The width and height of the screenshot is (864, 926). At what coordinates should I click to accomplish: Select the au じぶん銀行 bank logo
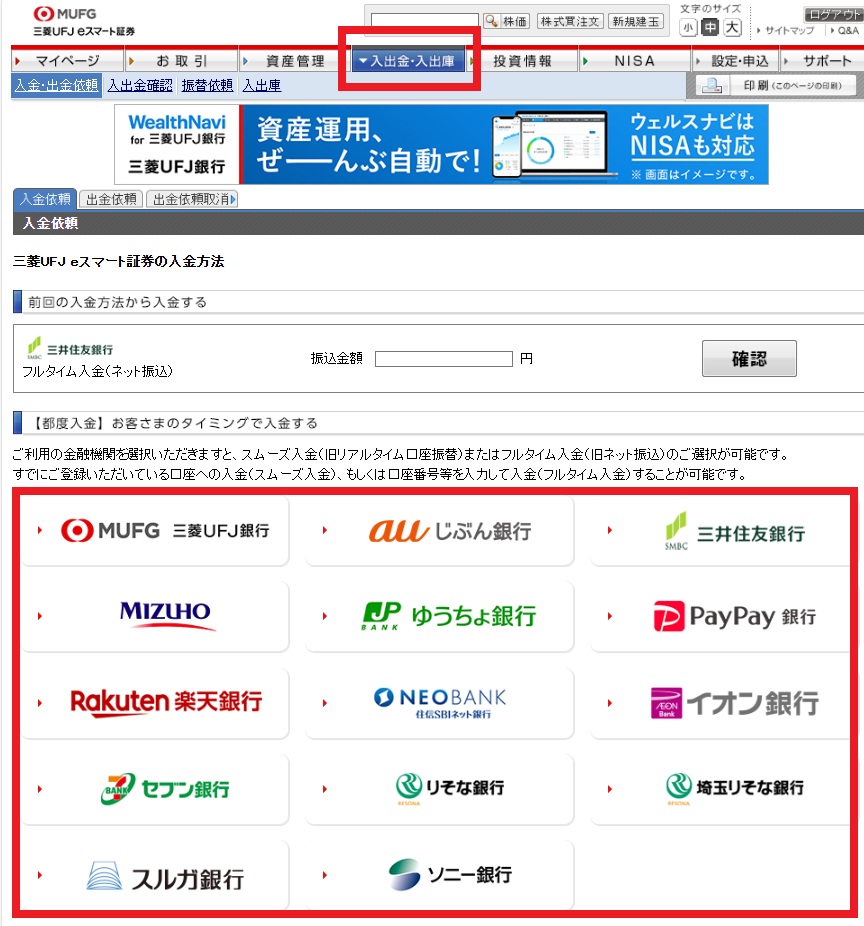coord(450,530)
